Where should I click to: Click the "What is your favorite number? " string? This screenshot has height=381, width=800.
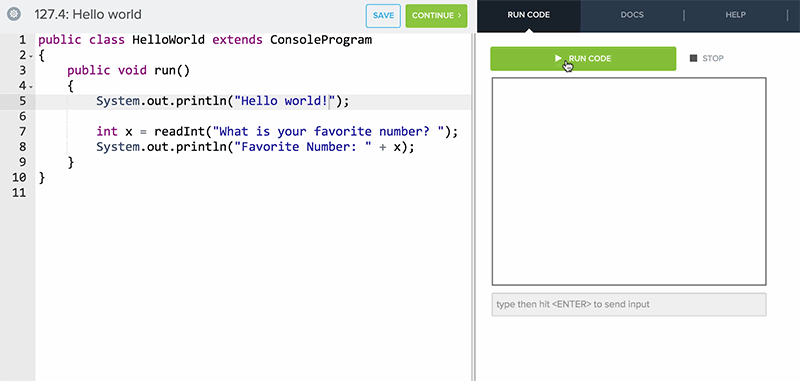[329, 132]
